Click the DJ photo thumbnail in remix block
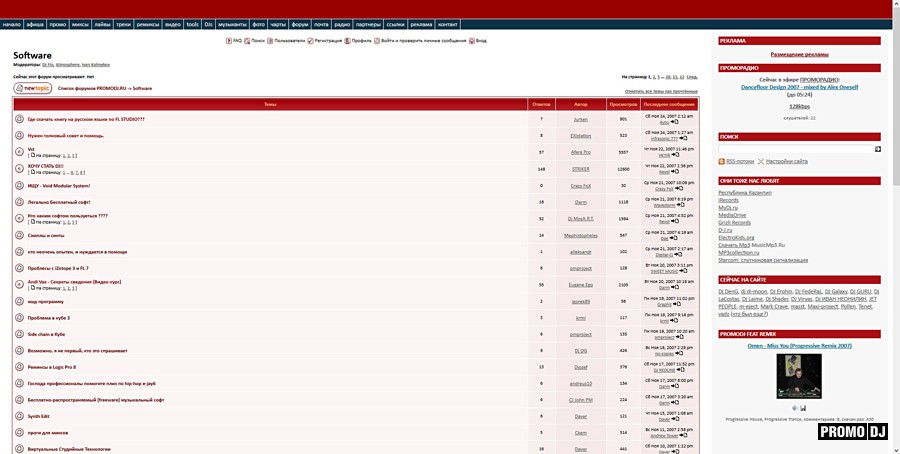The image size is (900, 454). point(799,377)
